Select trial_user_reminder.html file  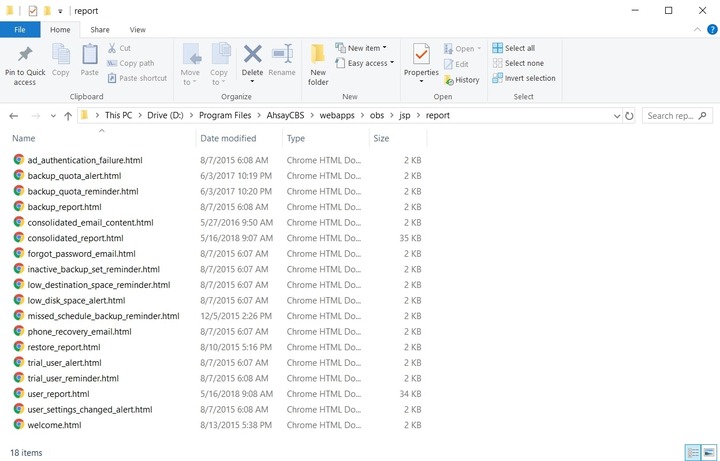[73, 378]
